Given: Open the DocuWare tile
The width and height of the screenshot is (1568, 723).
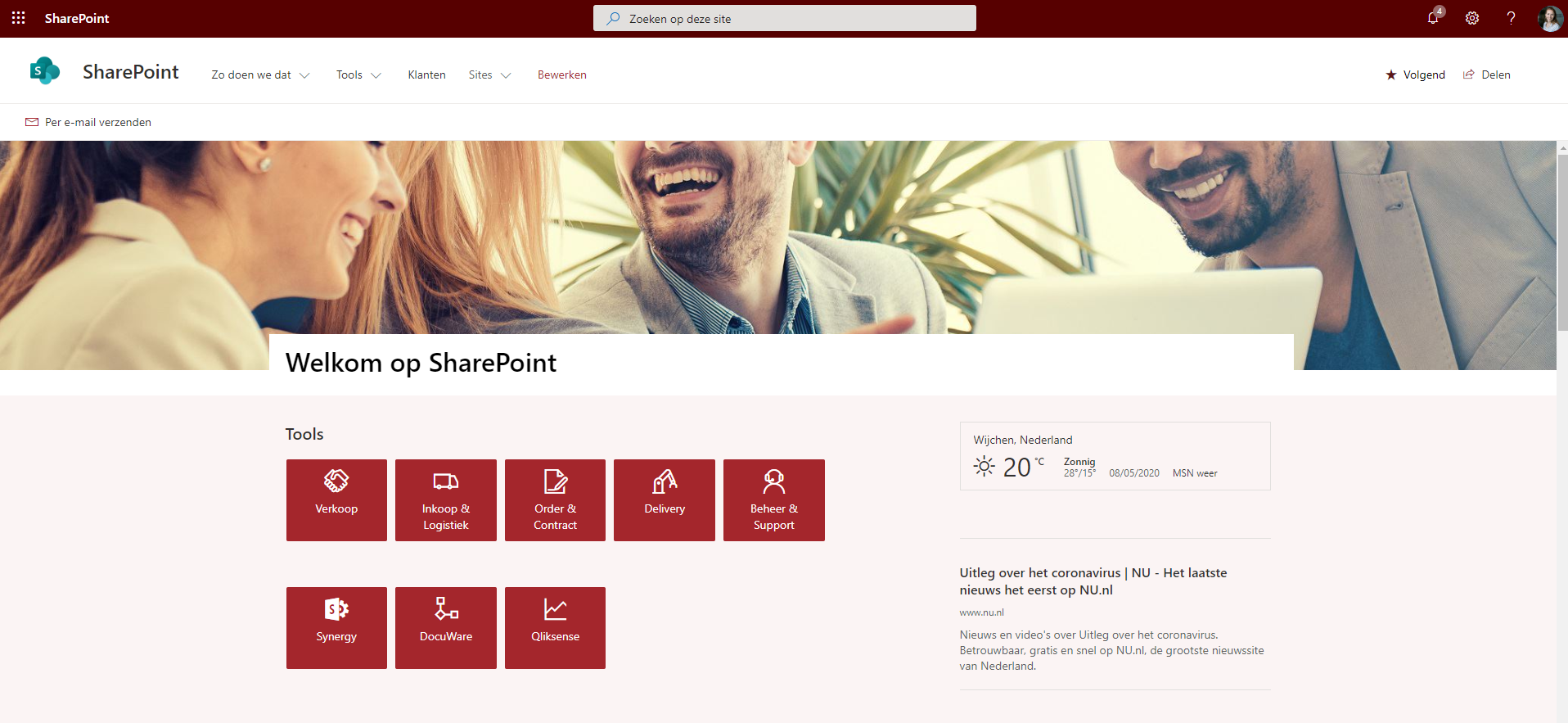Looking at the screenshot, I should point(446,627).
